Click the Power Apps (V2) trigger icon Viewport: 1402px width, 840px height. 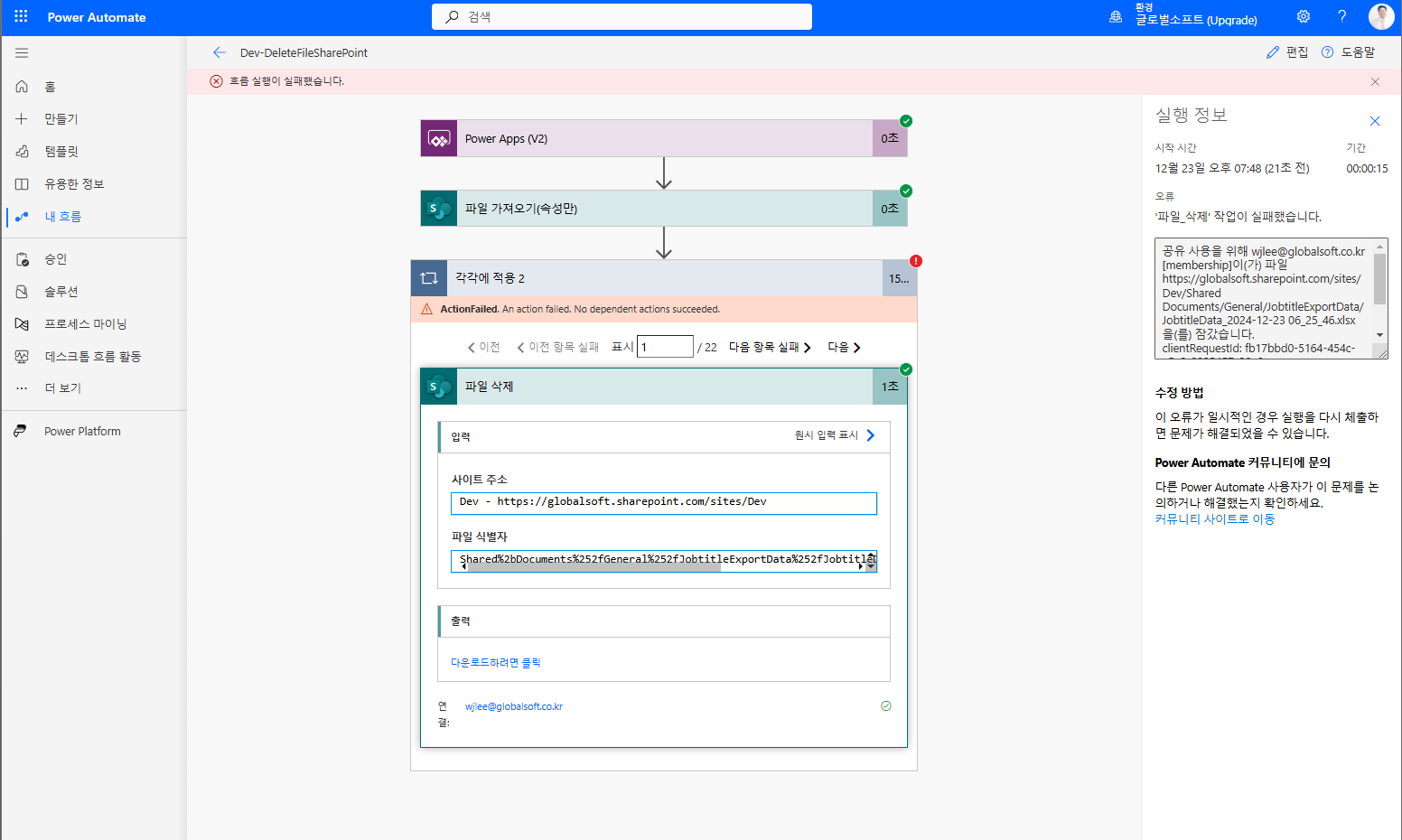pyautogui.click(x=439, y=139)
